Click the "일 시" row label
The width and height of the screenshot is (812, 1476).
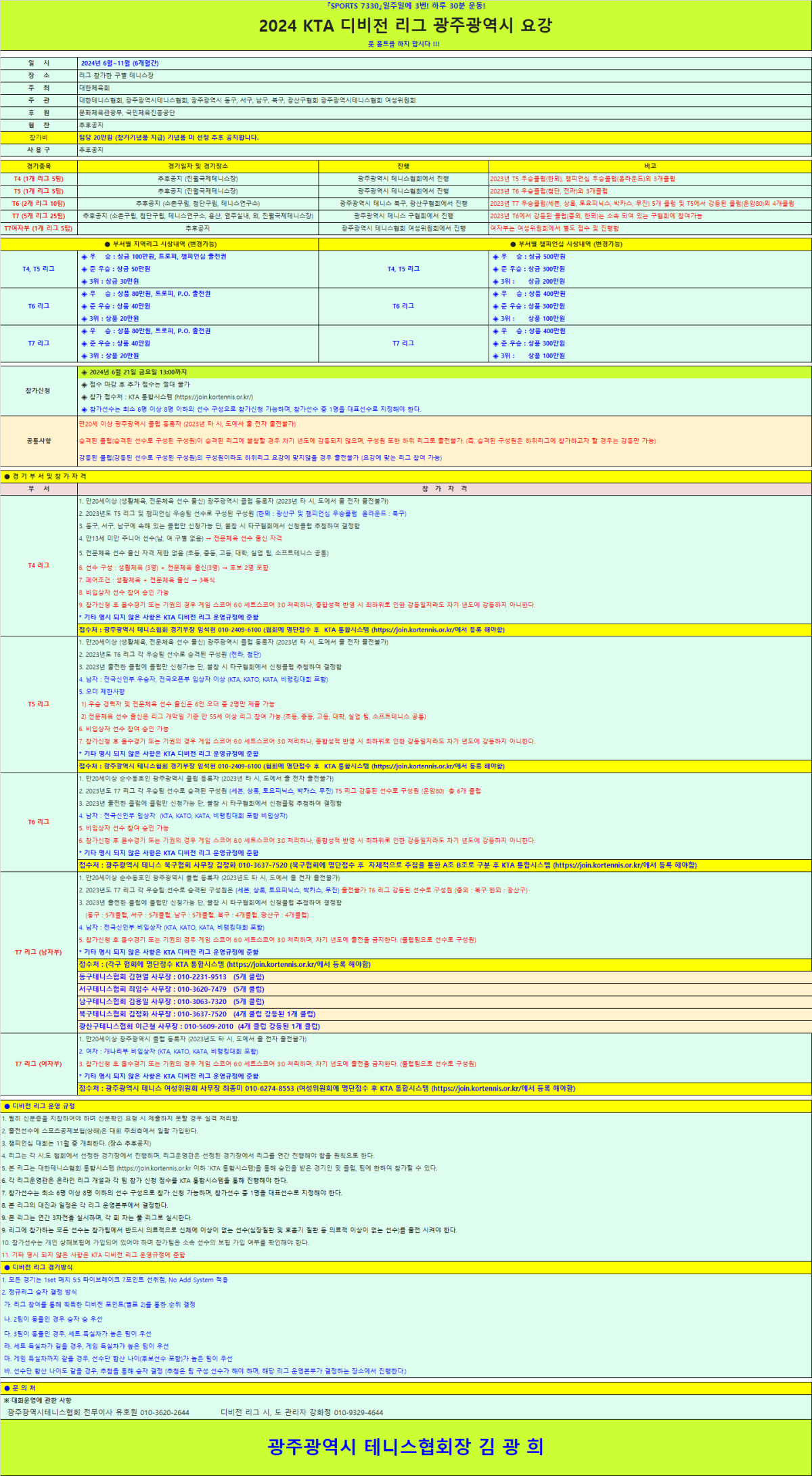[39, 63]
